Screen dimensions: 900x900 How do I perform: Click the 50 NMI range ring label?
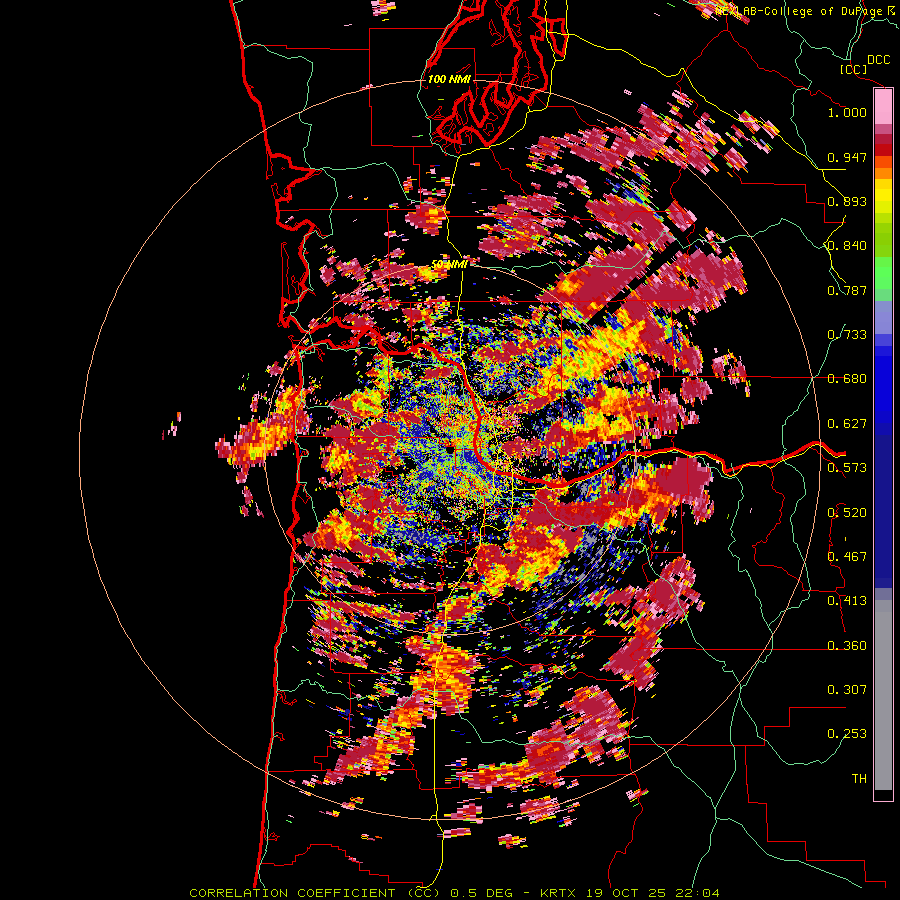[448, 264]
